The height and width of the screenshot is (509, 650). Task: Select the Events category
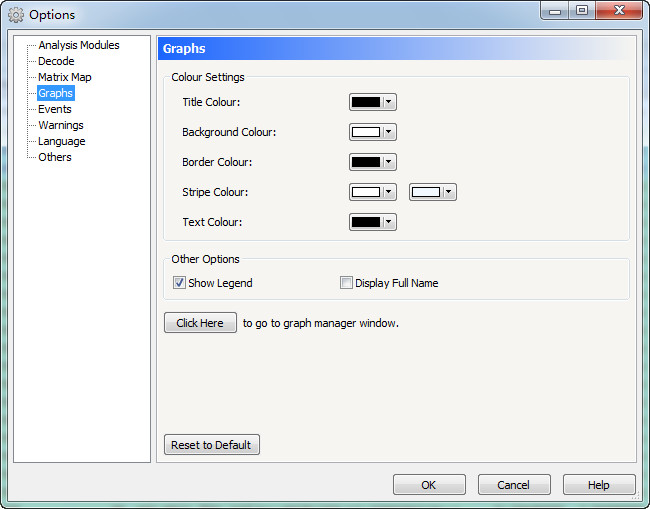55,109
